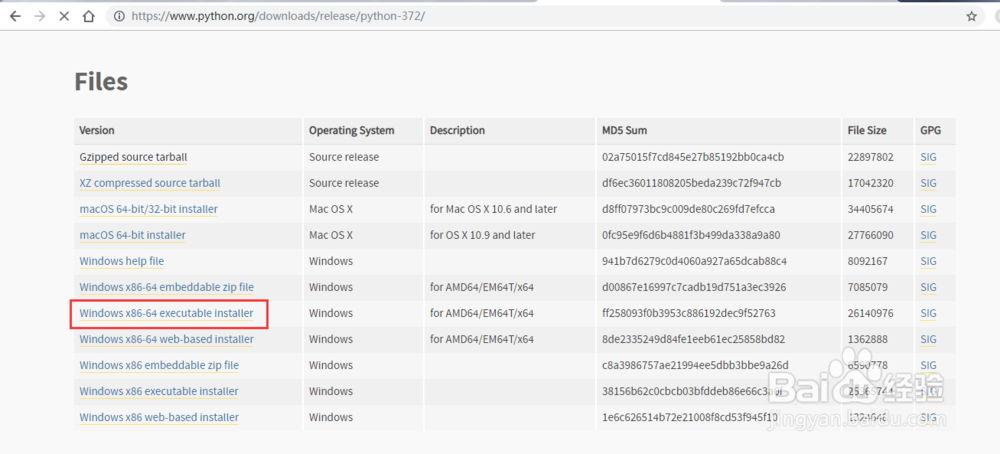Screen dimensions: 1000x454
Task: Select AMD64/EM64T/x64 in executable installer row
Action: tap(482, 313)
